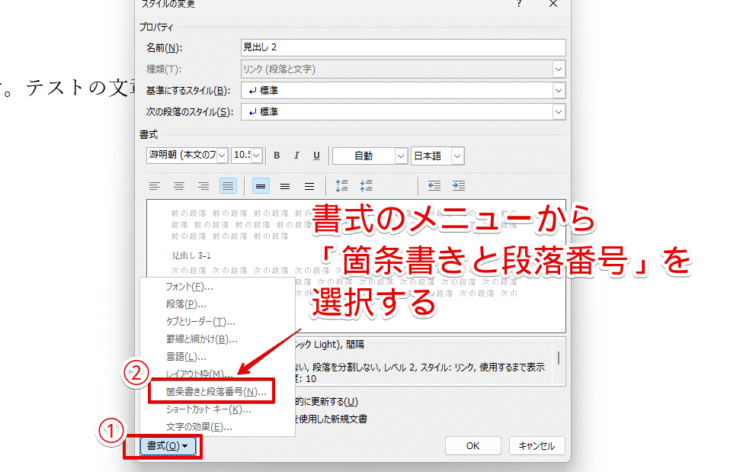This screenshot has width=740, height=472.
Task: Edit the style name field 見出し 2
Action: point(403,47)
